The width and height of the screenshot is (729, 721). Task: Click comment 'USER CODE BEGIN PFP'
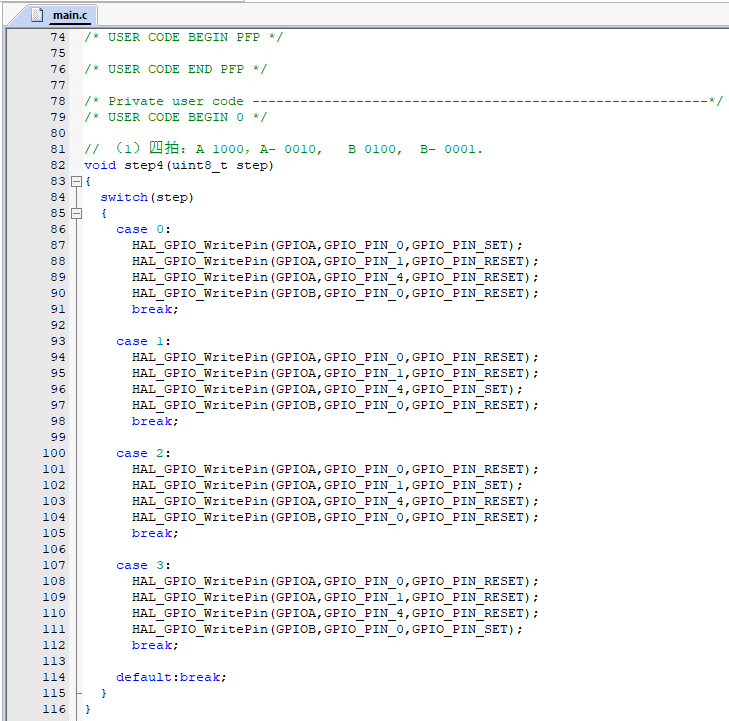pyautogui.click(x=184, y=37)
